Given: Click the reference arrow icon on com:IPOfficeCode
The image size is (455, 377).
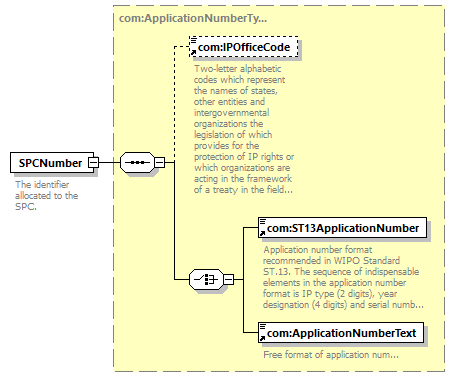Looking at the screenshot, I should [193, 53].
